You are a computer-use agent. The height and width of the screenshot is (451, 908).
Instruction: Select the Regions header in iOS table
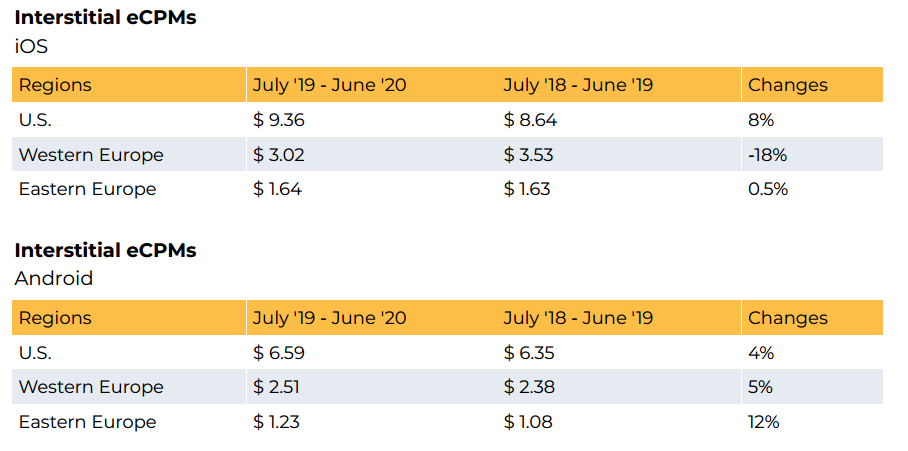pyautogui.click(x=55, y=85)
